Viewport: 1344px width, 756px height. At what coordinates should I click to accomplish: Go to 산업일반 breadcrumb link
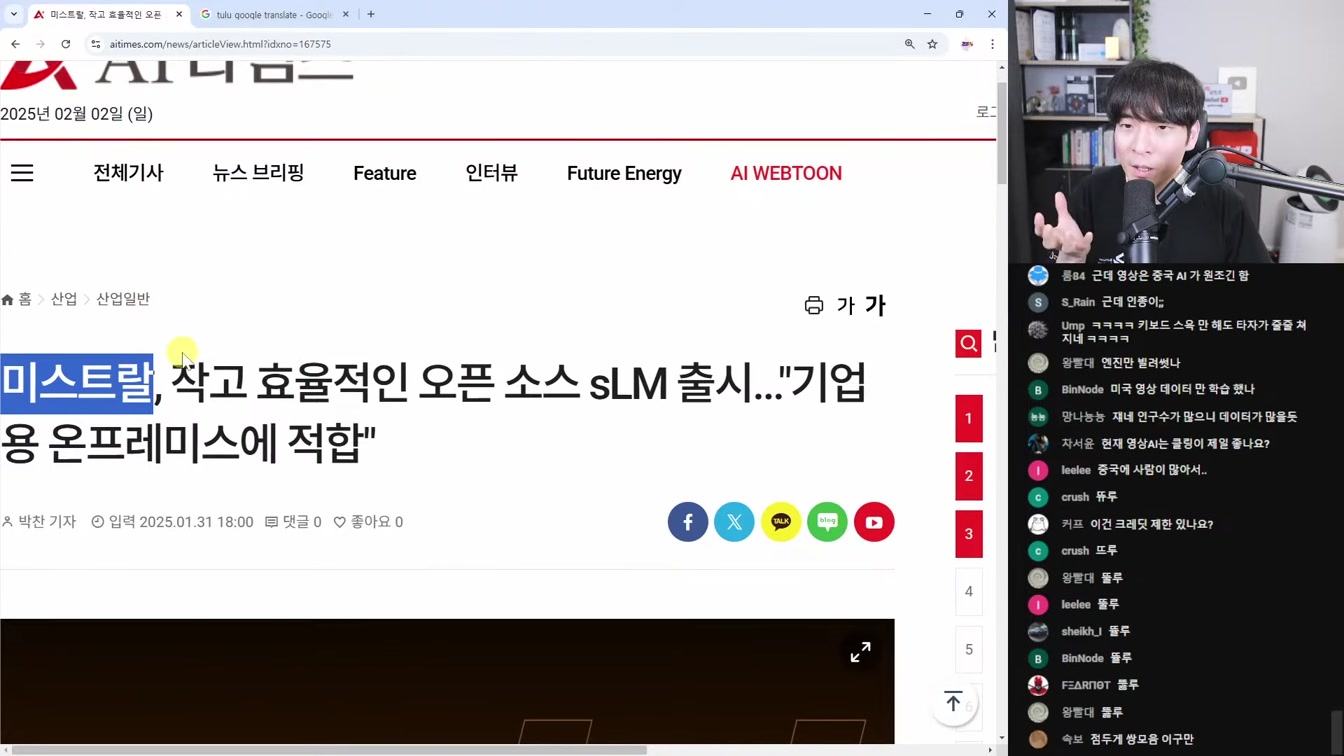pos(123,299)
